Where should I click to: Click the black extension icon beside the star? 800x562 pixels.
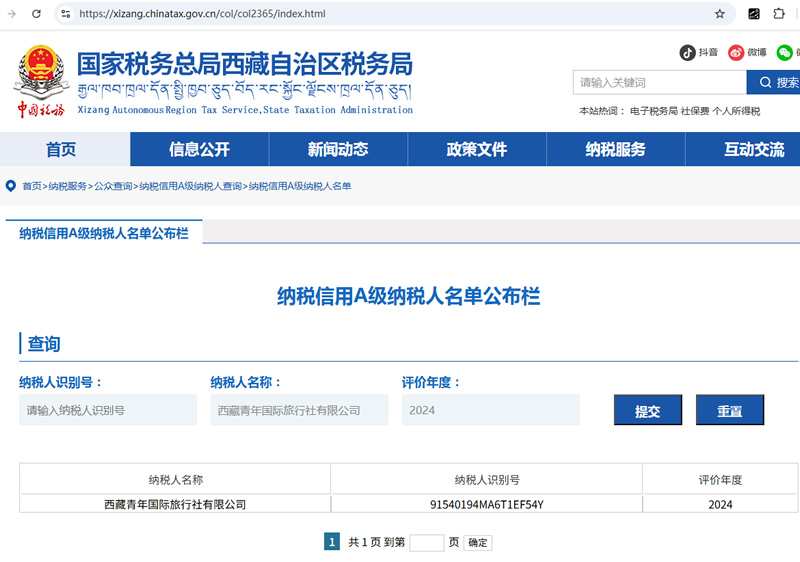pyautogui.click(x=753, y=14)
